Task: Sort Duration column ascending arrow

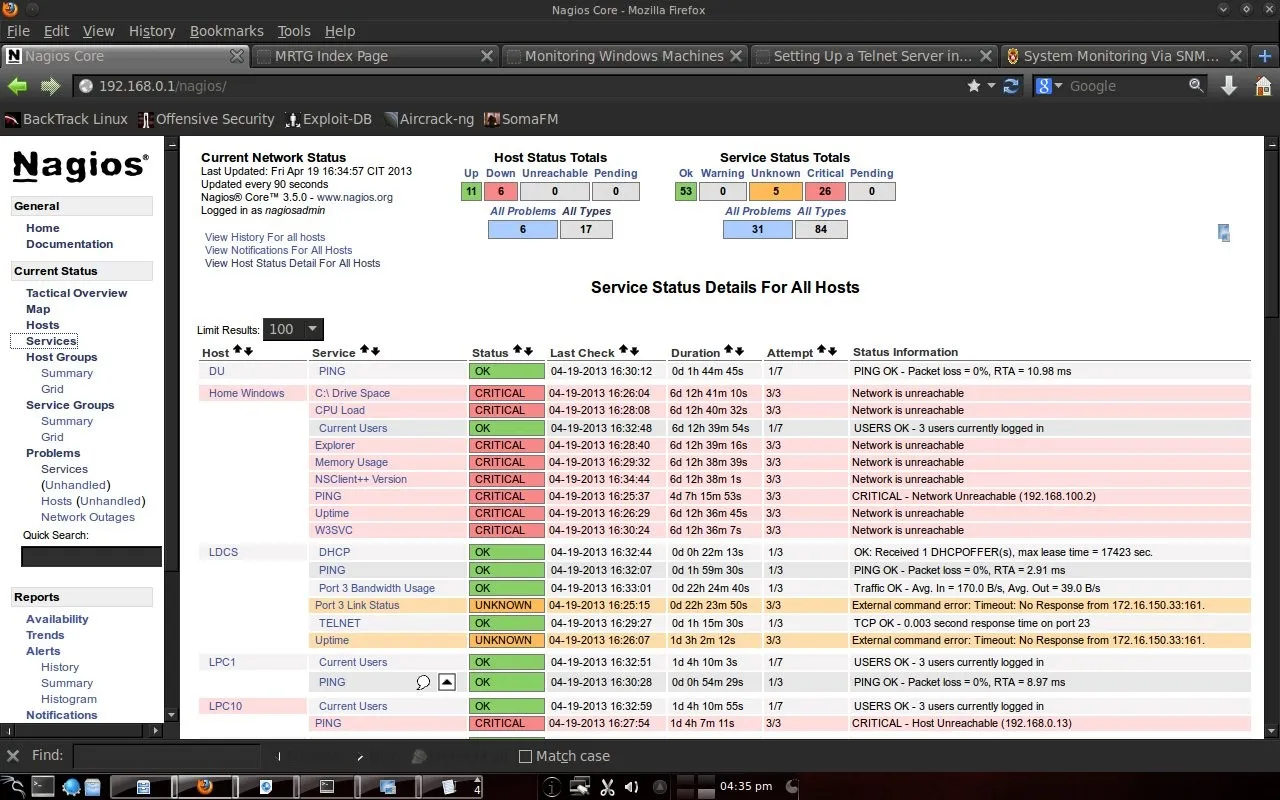Action: 729,351
